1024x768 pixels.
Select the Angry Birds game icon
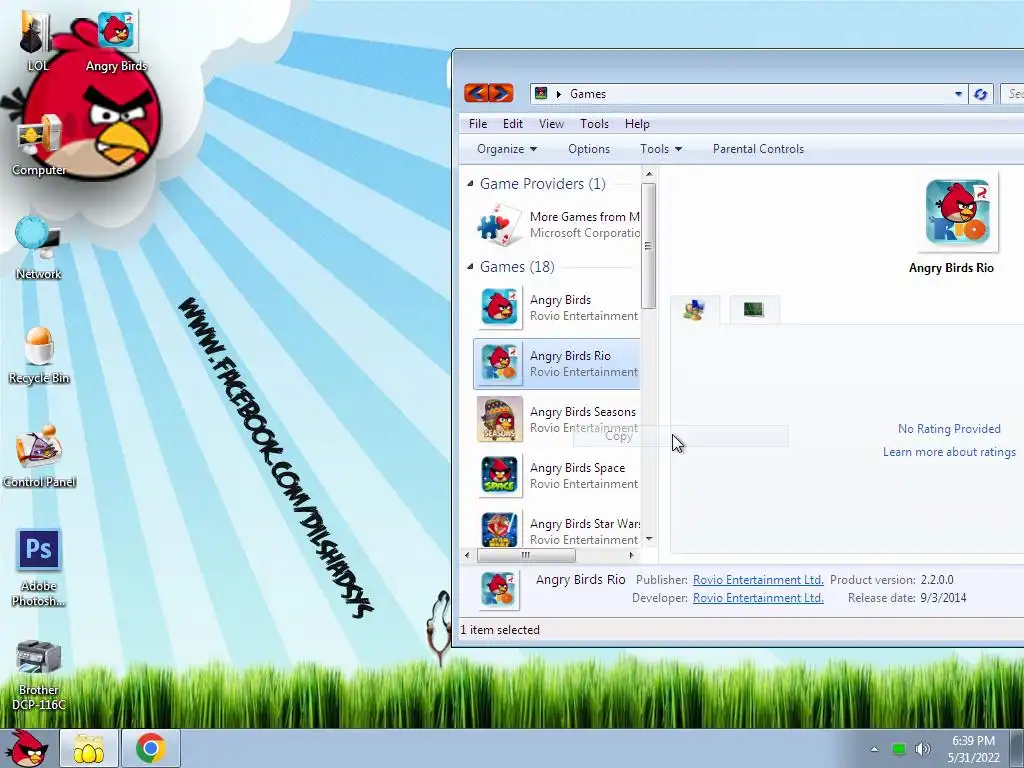tap(499, 307)
